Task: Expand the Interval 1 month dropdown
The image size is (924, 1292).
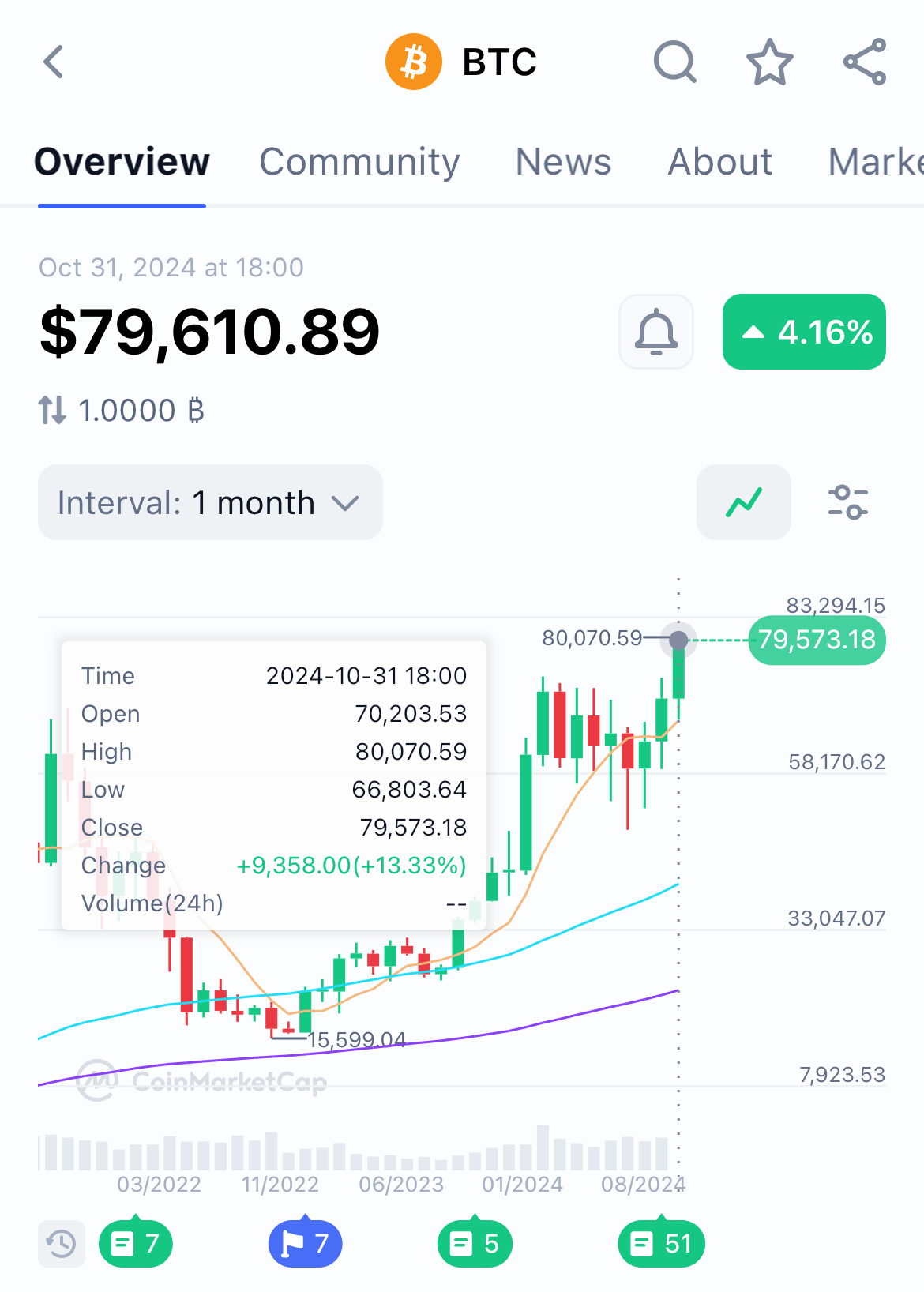Action: tap(210, 502)
